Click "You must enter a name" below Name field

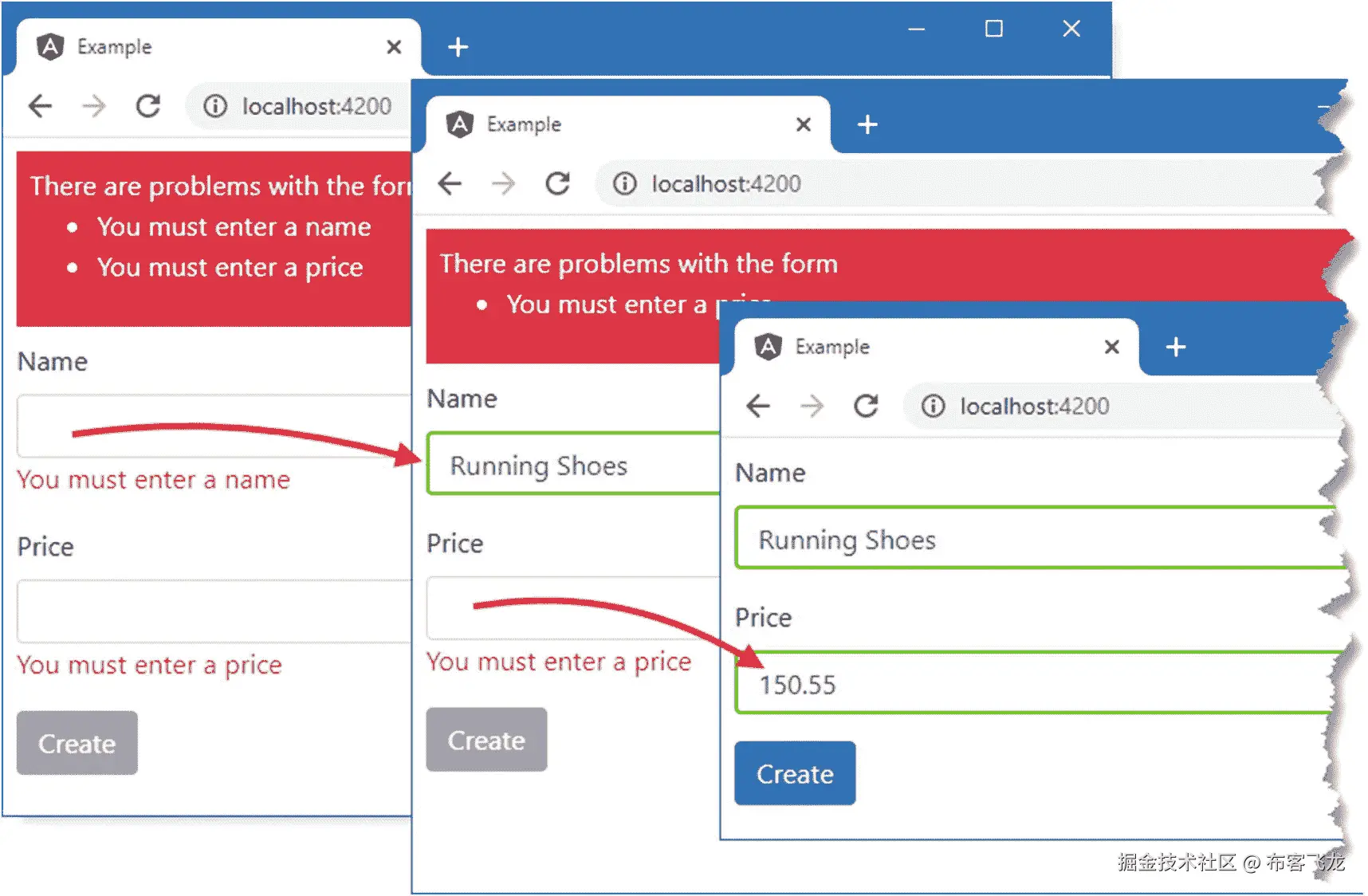coord(154,480)
